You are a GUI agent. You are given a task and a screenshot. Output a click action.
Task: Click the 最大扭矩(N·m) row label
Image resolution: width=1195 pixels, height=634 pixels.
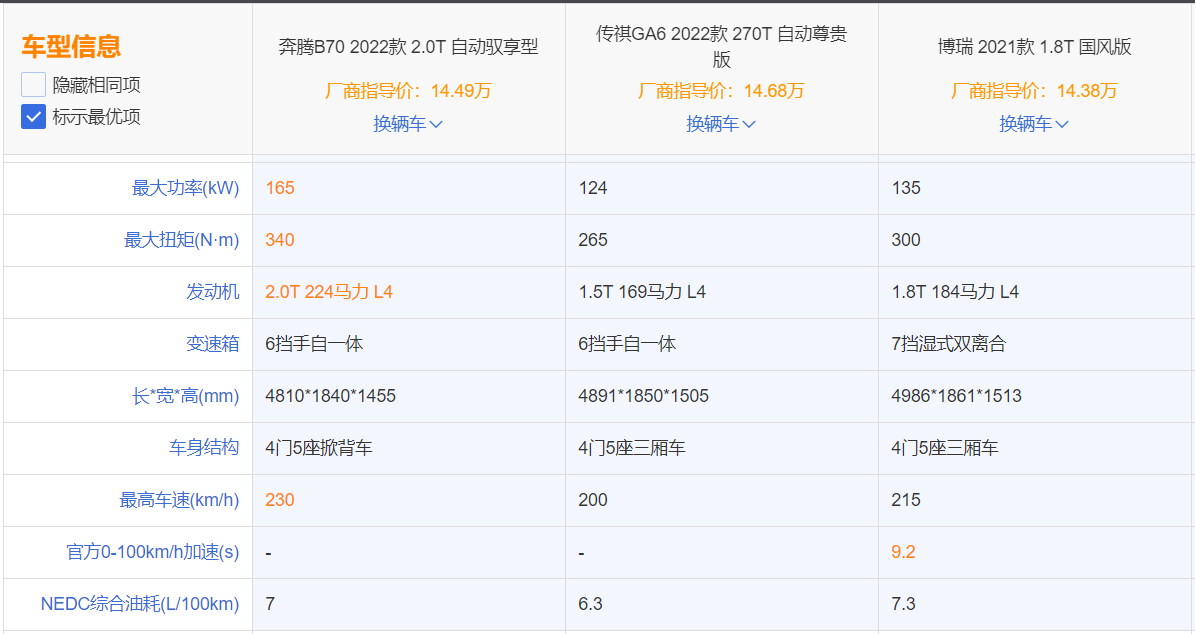(181, 240)
